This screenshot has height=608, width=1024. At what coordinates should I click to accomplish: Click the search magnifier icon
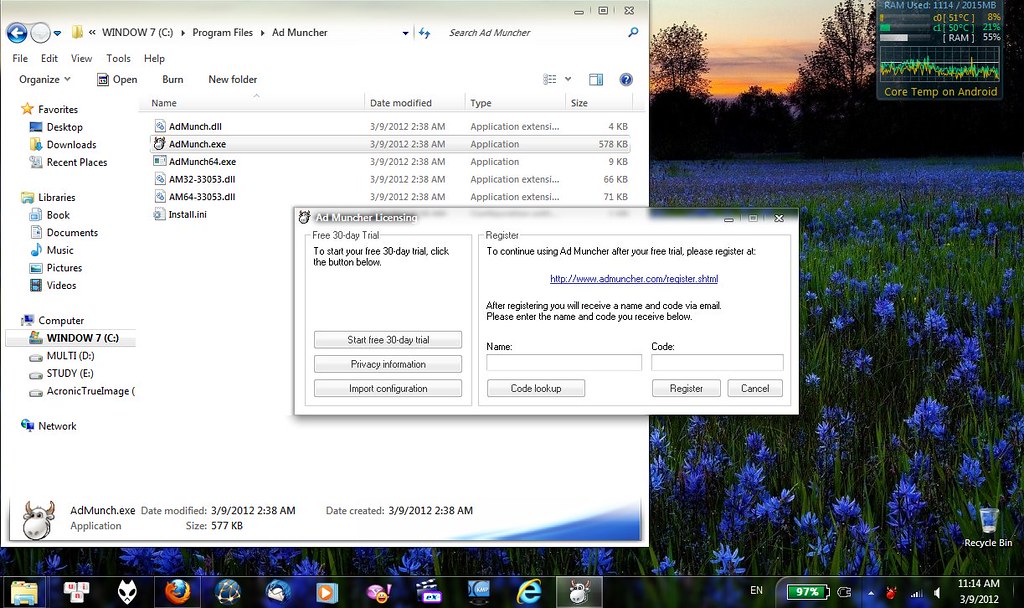pyautogui.click(x=633, y=32)
